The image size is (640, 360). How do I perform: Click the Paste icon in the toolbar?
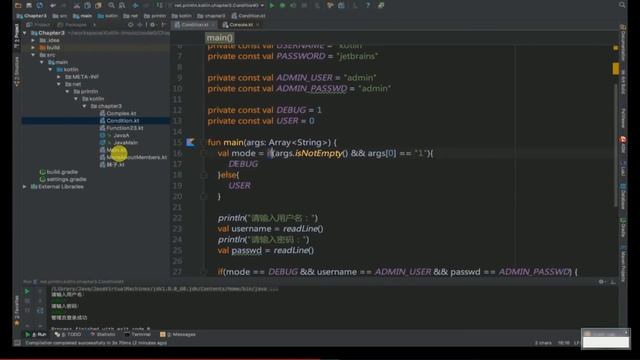point(98,5)
